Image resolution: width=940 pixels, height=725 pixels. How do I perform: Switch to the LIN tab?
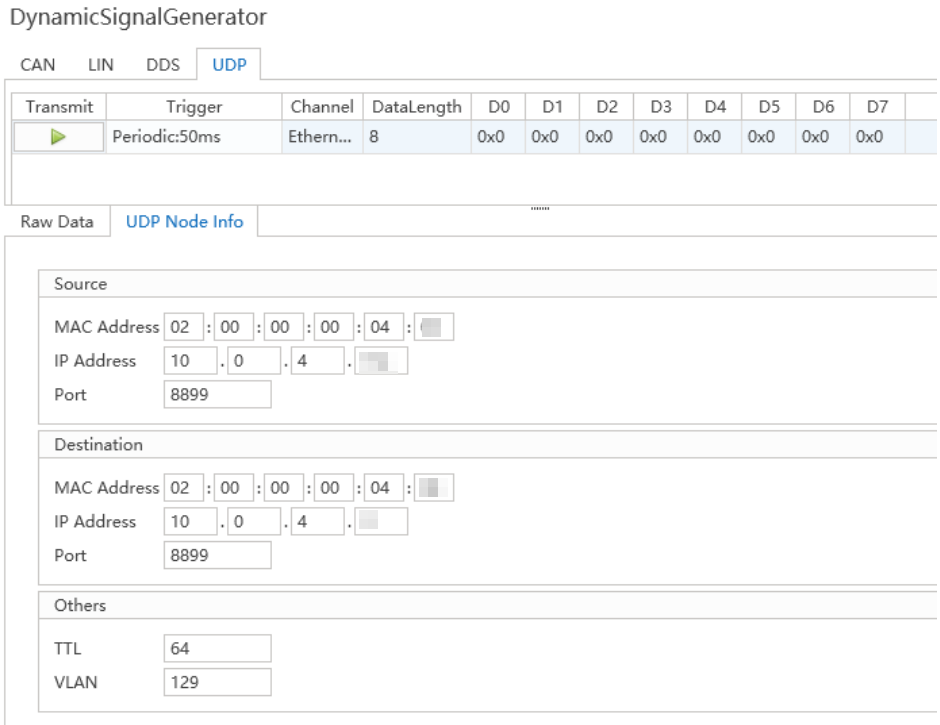(x=99, y=64)
